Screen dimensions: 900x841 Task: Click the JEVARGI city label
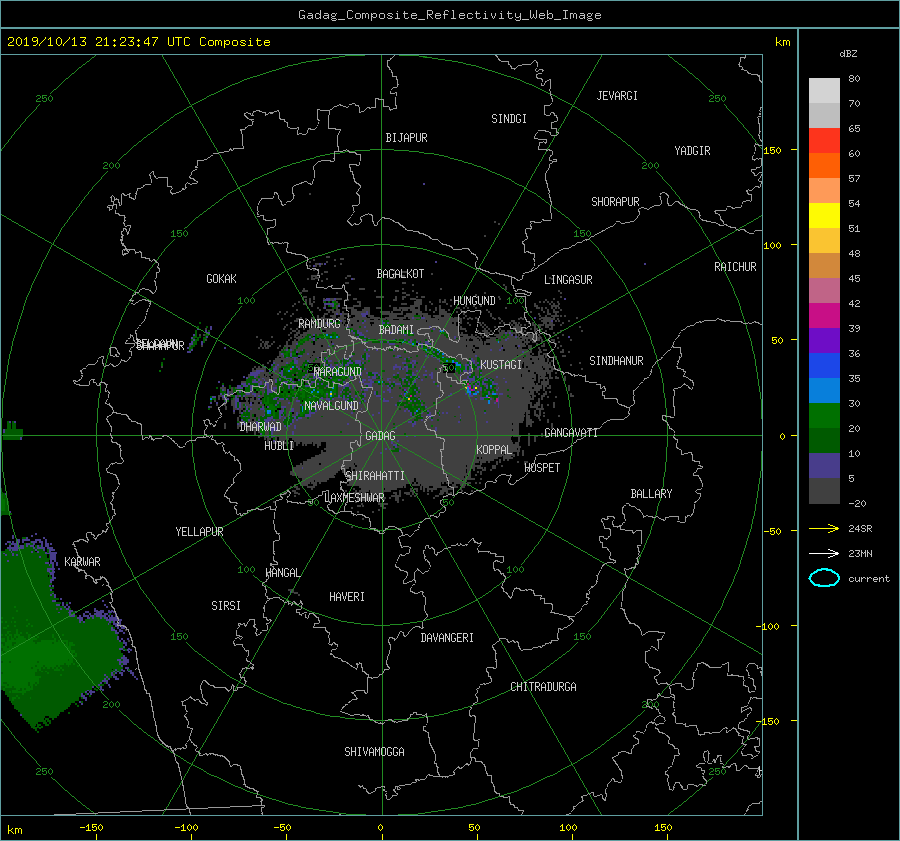(x=617, y=96)
